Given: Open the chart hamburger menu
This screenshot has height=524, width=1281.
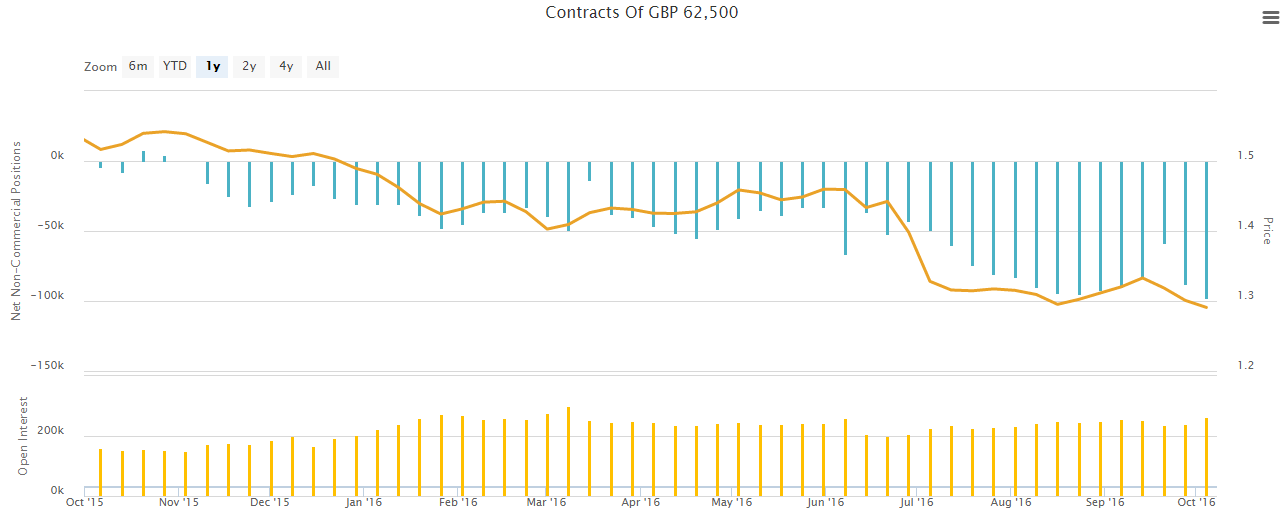Looking at the screenshot, I should (1270, 17).
